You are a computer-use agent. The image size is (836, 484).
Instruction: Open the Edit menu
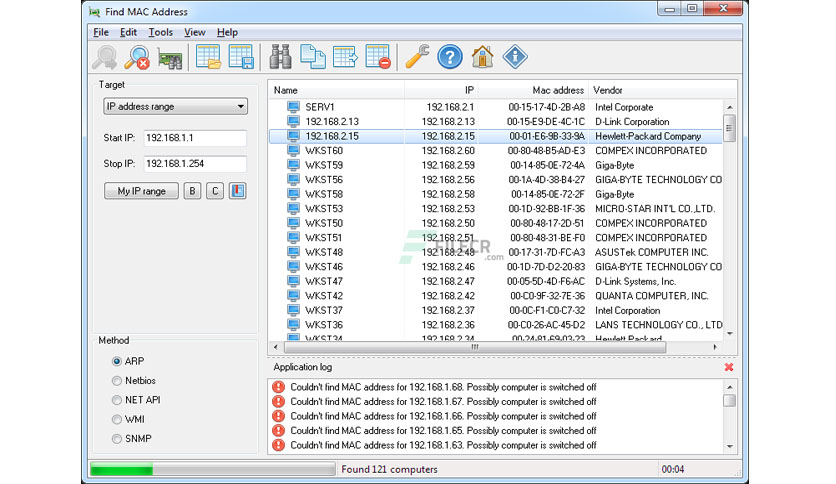128,33
